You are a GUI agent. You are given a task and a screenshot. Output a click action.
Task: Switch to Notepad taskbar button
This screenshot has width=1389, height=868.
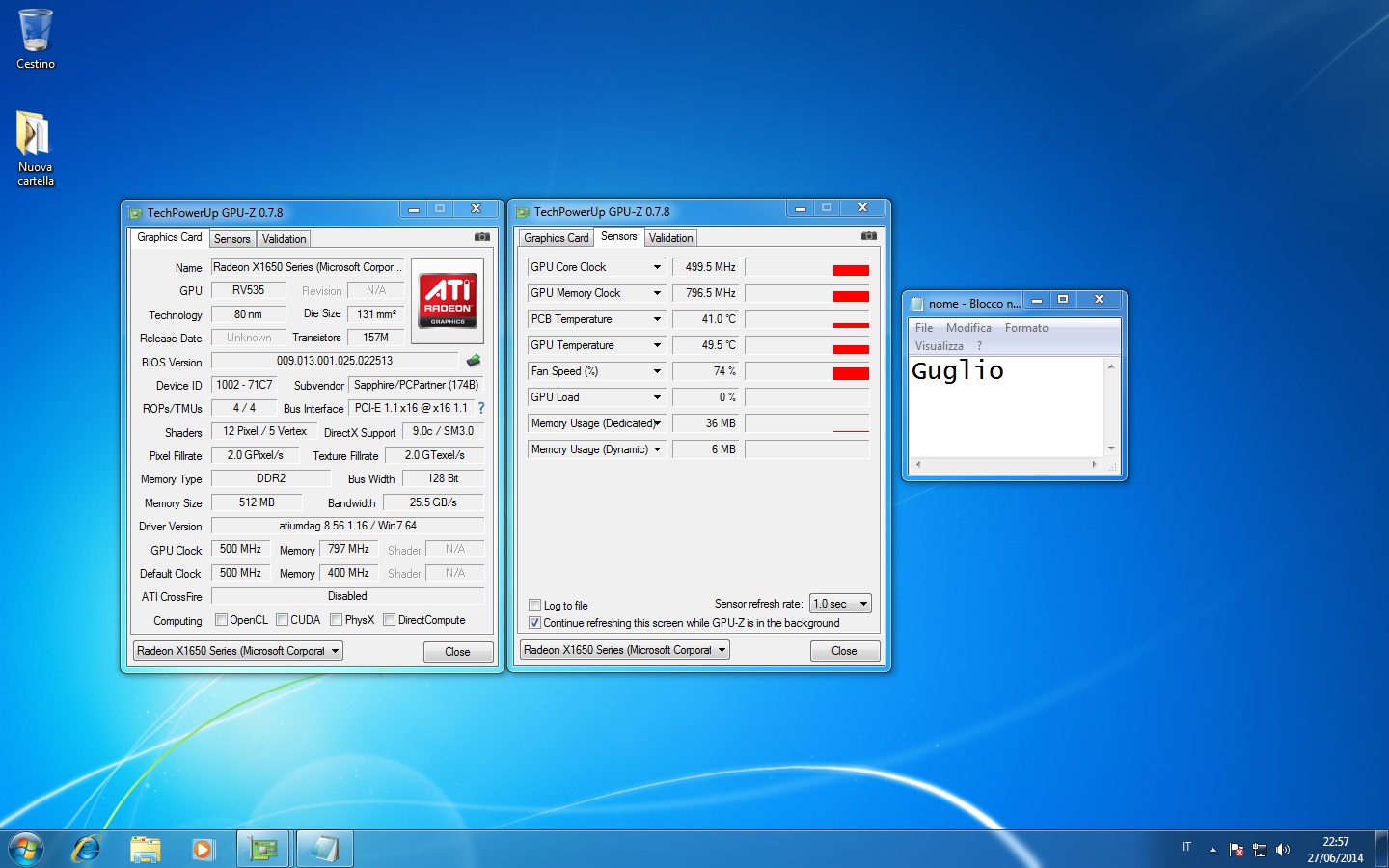click(325, 850)
